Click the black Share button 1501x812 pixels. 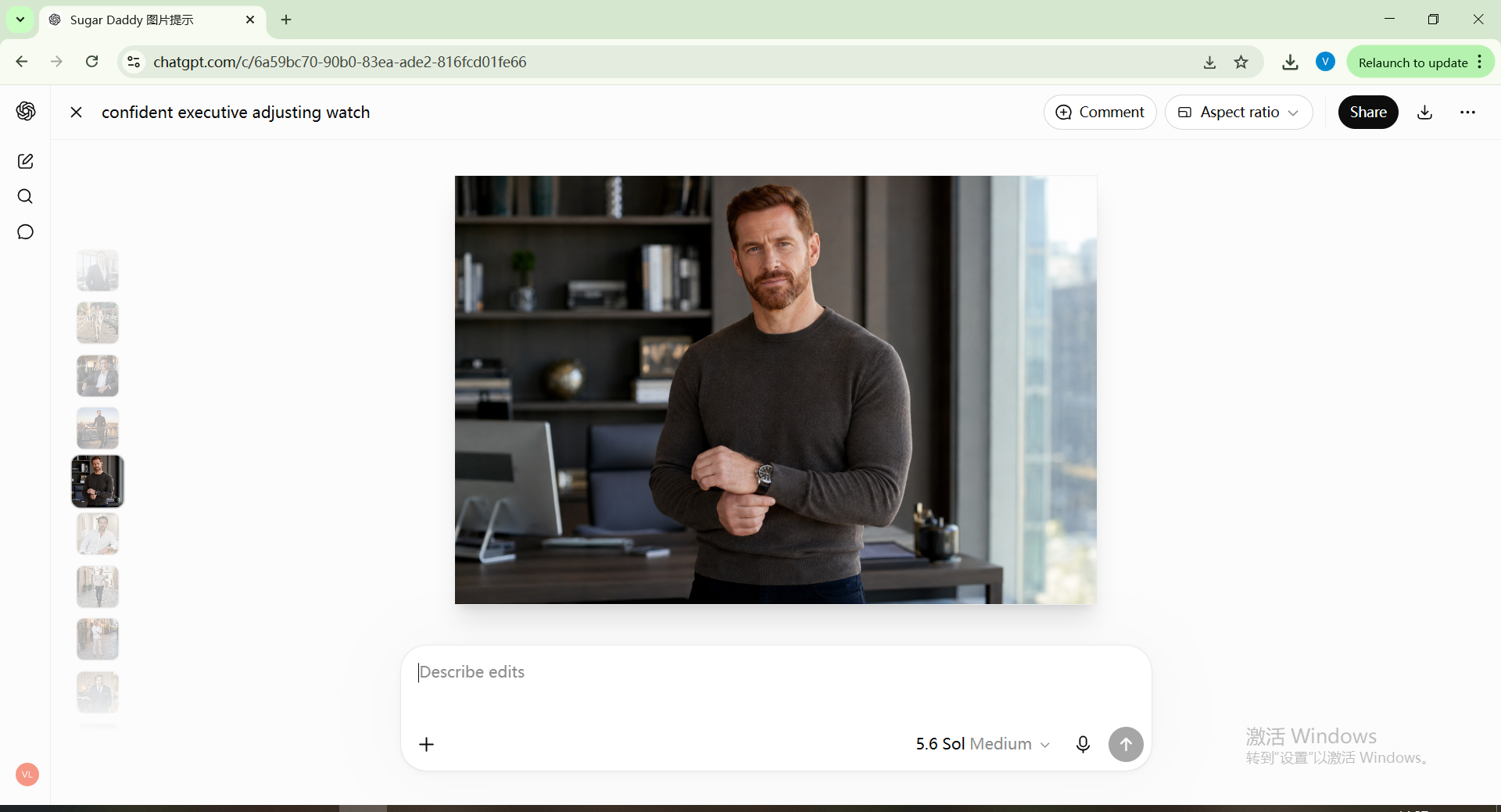tap(1368, 113)
